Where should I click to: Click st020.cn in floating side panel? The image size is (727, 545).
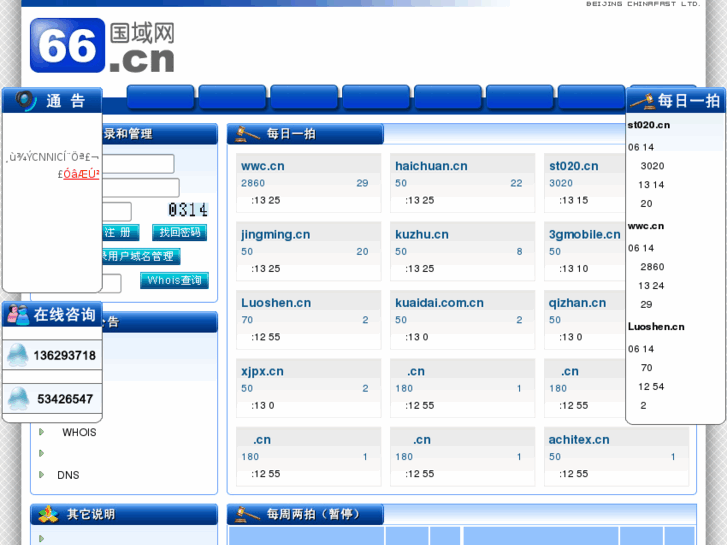click(649, 125)
